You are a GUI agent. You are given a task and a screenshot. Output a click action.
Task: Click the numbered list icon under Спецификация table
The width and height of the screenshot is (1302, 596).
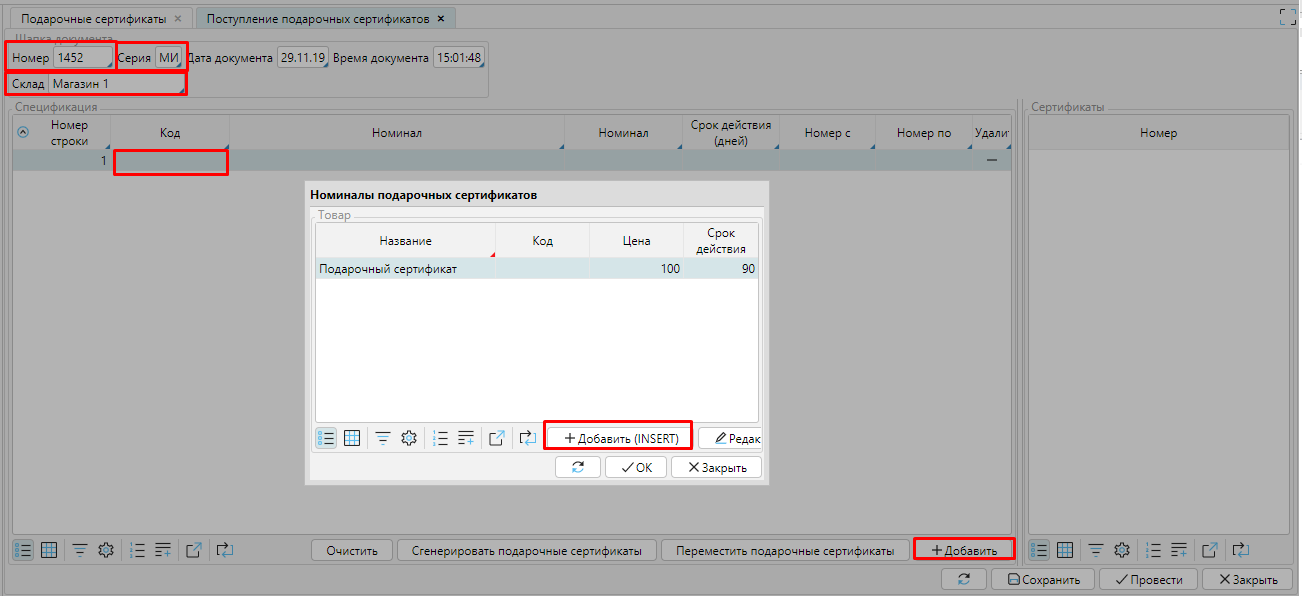click(138, 549)
